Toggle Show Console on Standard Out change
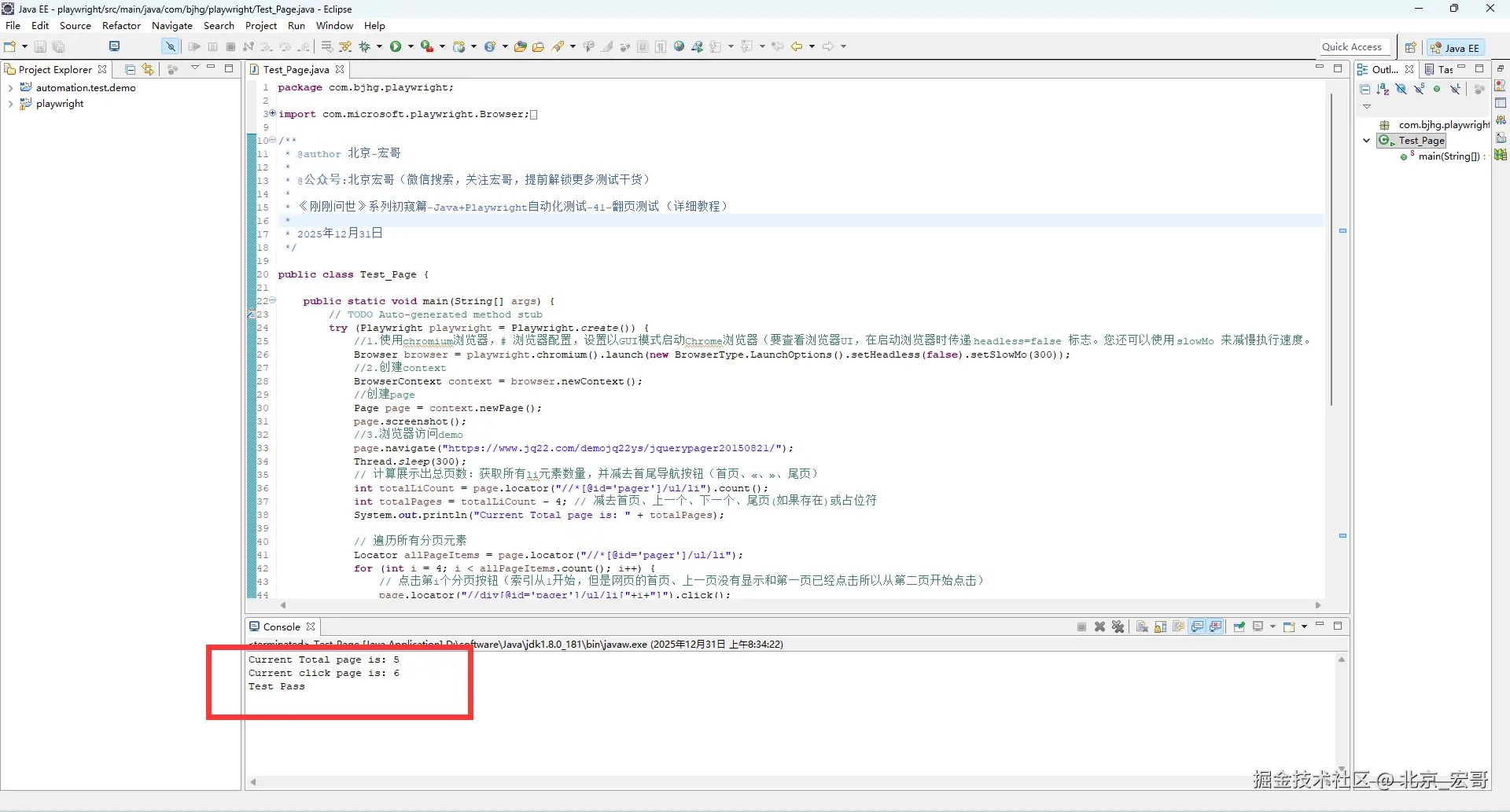The height and width of the screenshot is (812, 1510). coord(1198,626)
